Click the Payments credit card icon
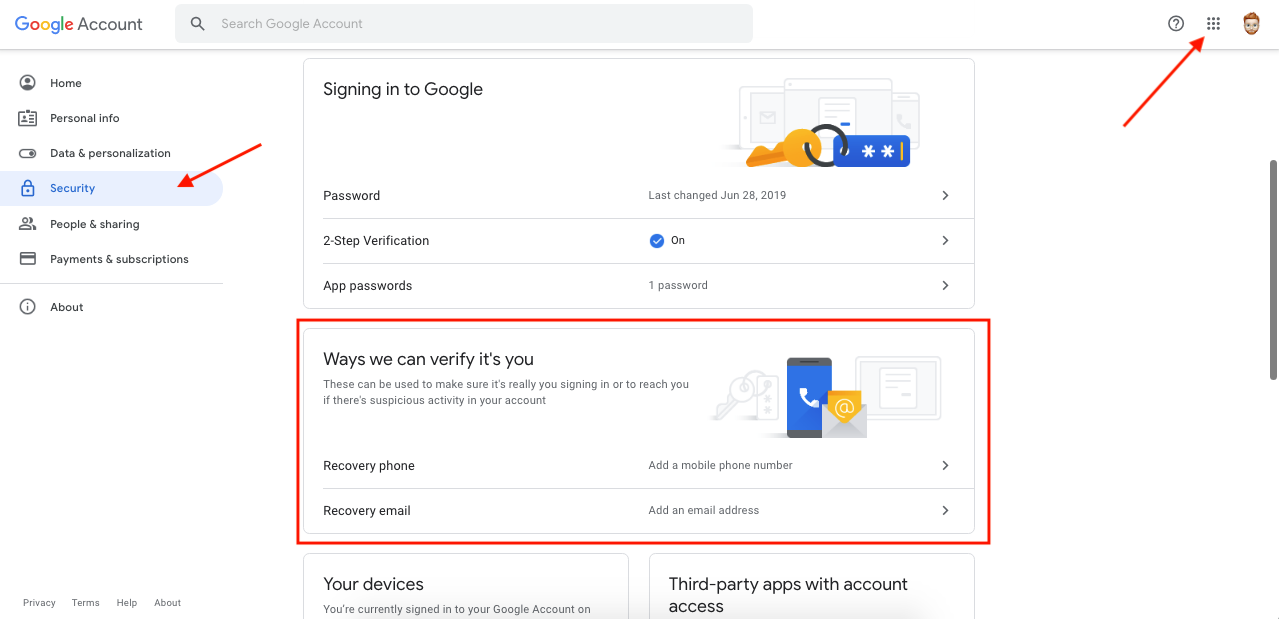Screen dimensions: 1279x619 click(28, 259)
